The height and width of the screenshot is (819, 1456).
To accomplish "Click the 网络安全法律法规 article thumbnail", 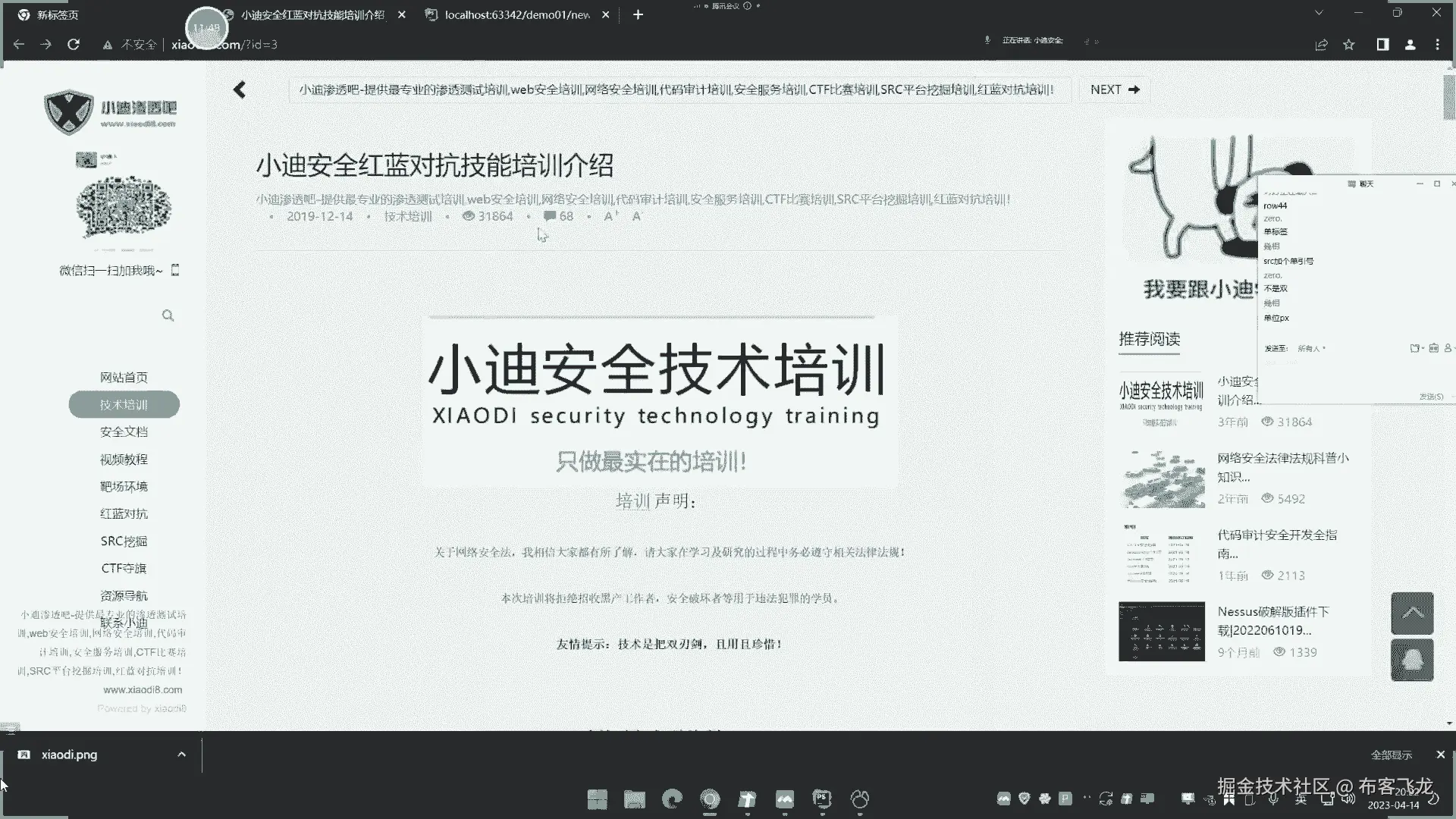I will 1161,479.
